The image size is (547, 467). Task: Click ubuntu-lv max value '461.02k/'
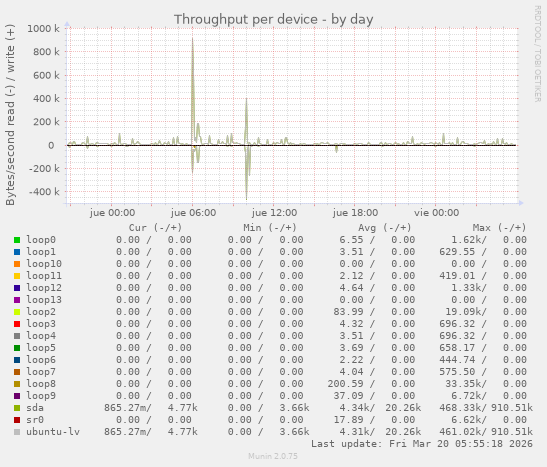[x=463, y=432]
